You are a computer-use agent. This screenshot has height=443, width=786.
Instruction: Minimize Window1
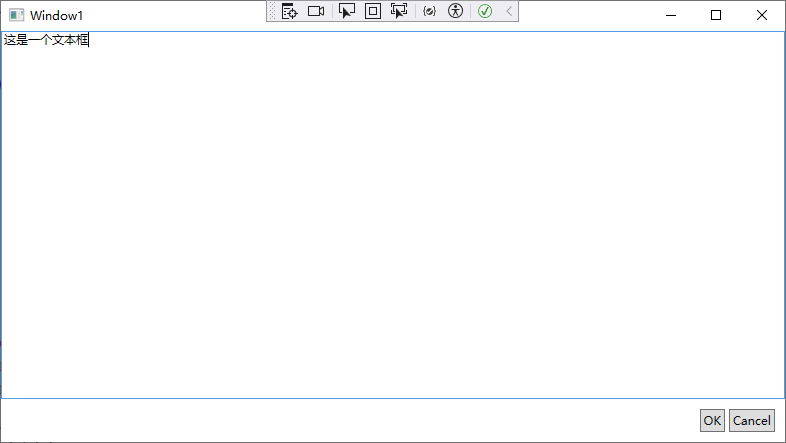tap(671, 16)
